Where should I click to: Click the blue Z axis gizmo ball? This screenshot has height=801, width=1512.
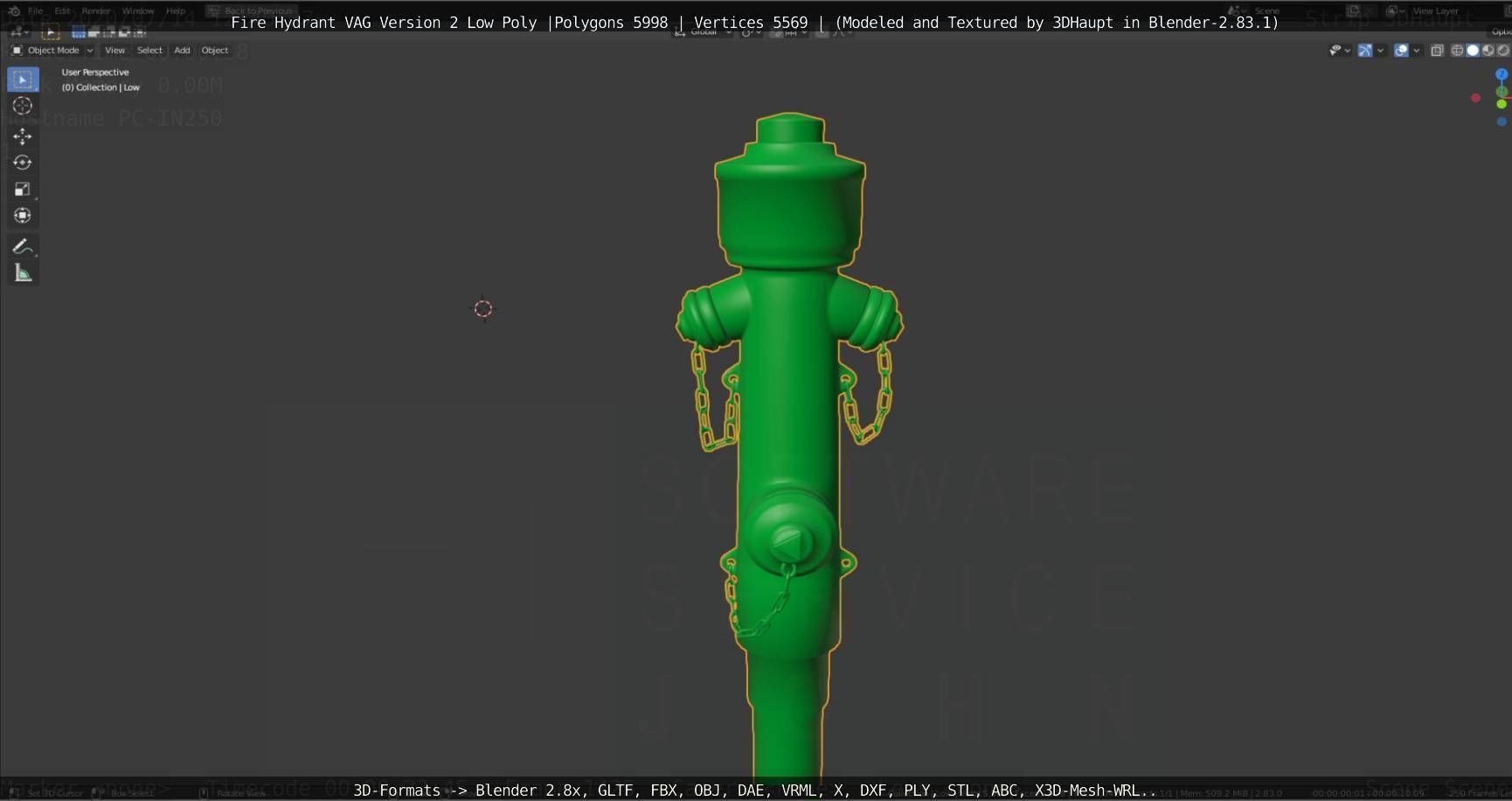[x=1502, y=75]
